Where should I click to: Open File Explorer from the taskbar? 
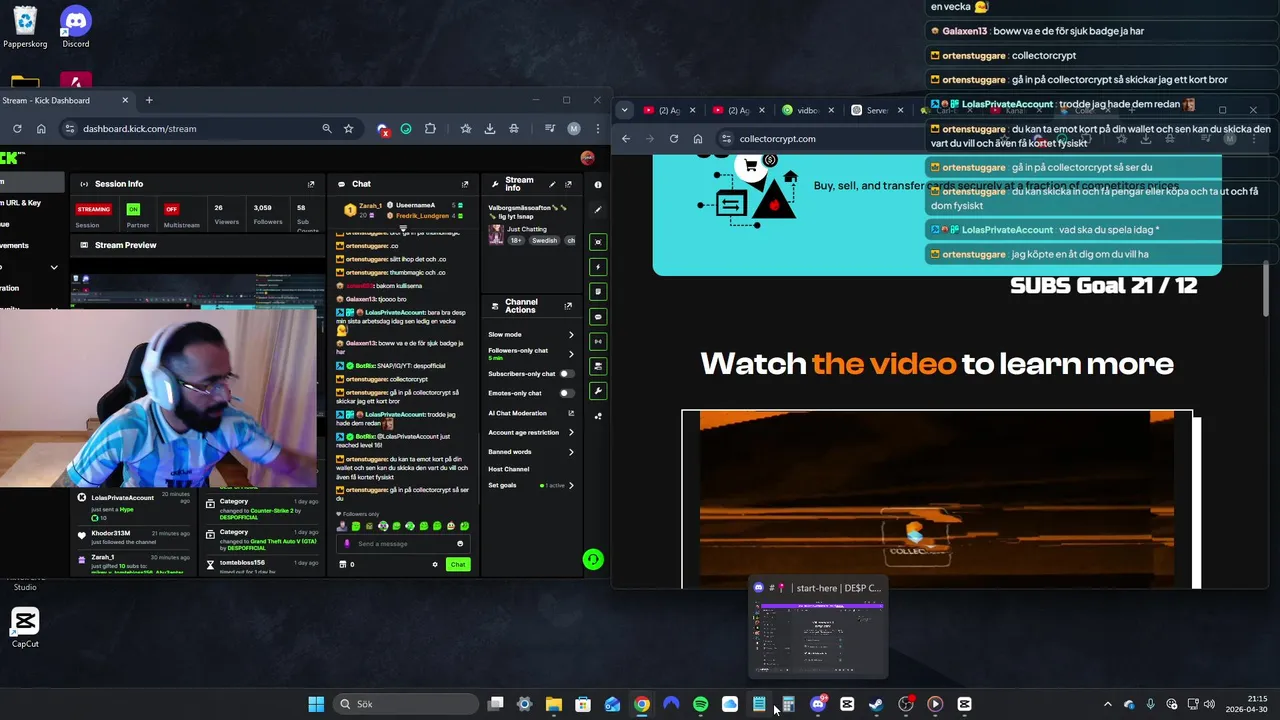click(x=554, y=704)
